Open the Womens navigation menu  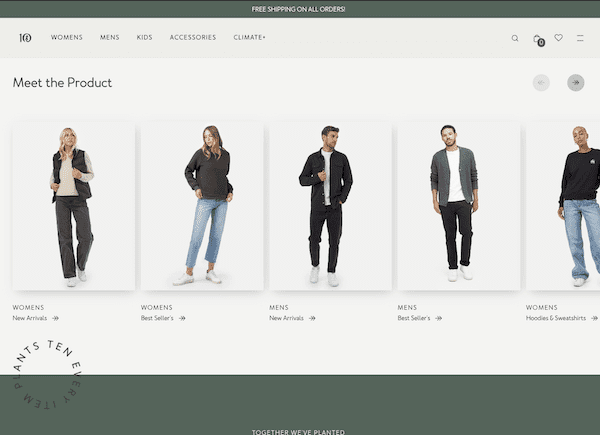[x=67, y=38]
